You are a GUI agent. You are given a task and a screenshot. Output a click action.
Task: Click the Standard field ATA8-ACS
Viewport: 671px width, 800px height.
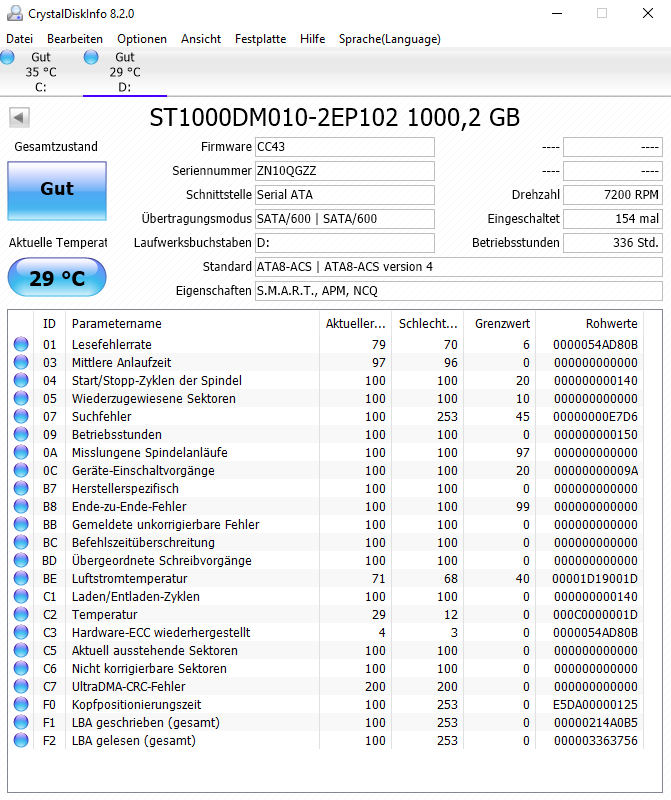[459, 267]
